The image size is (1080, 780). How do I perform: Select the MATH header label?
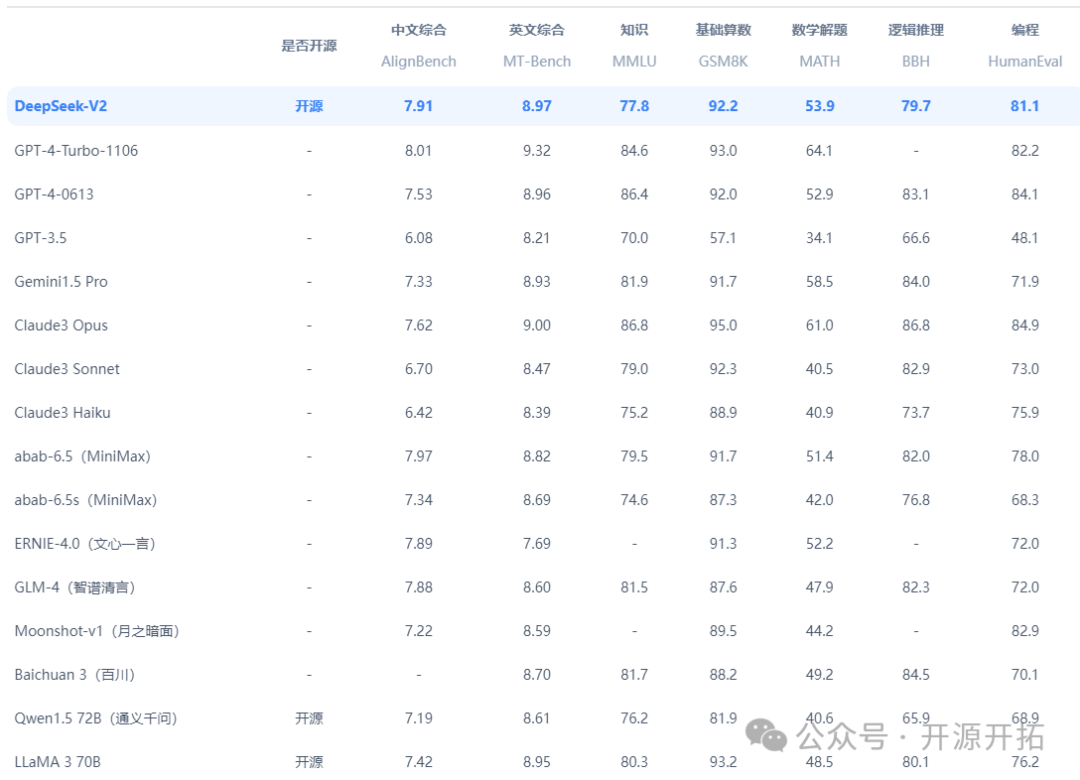coord(820,61)
